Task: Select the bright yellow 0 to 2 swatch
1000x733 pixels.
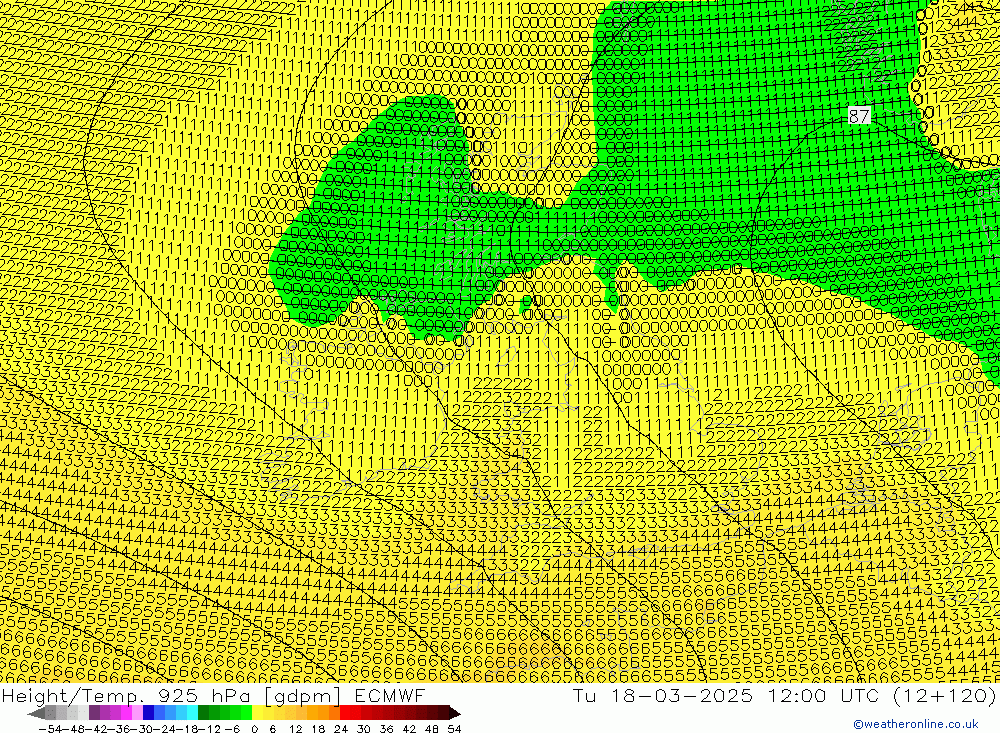Action: pyautogui.click(x=258, y=713)
